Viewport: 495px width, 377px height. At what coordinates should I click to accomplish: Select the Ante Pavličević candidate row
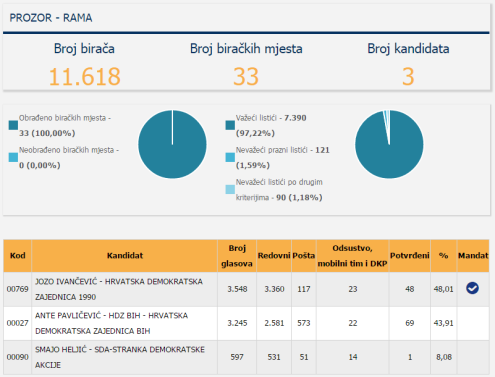point(246,323)
